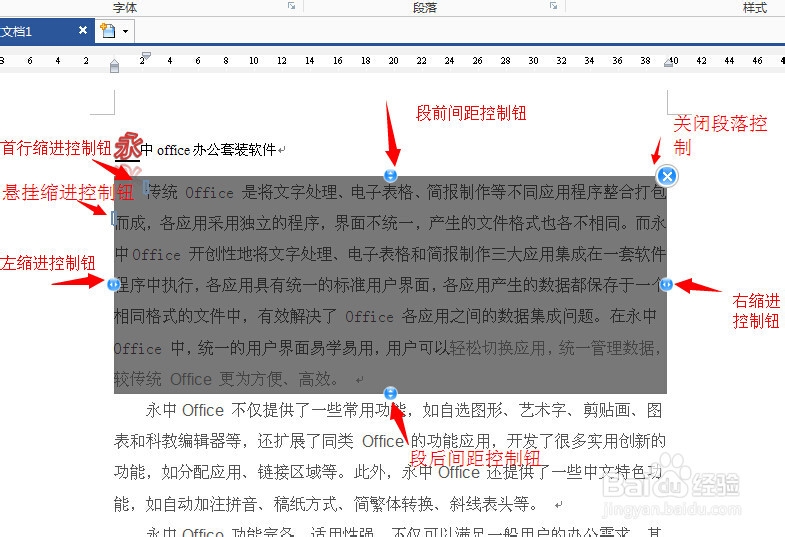Click the line 较传统 Office 更为方便、高效
785x537 pixels.
239,379
